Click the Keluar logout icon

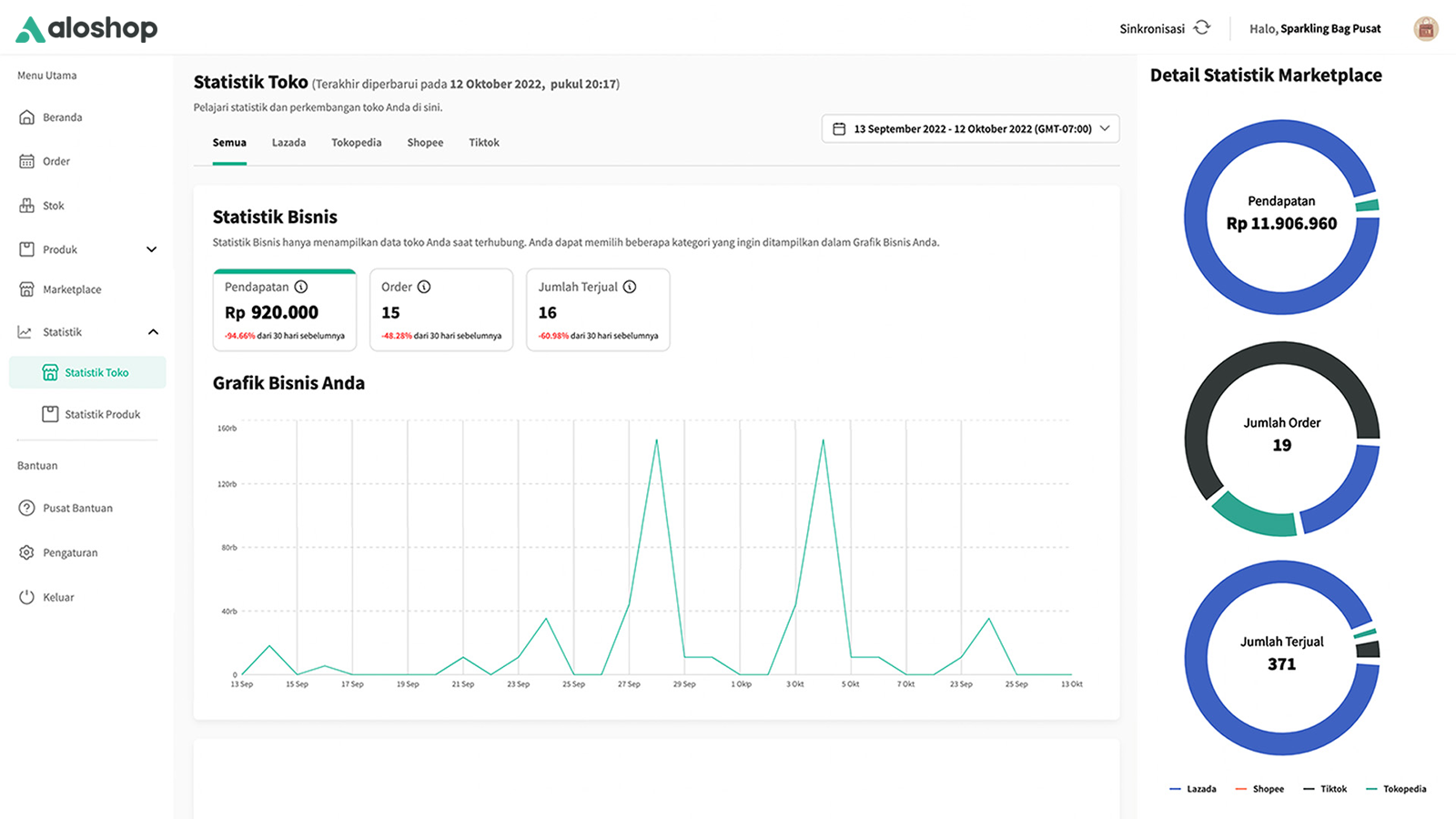tap(27, 596)
